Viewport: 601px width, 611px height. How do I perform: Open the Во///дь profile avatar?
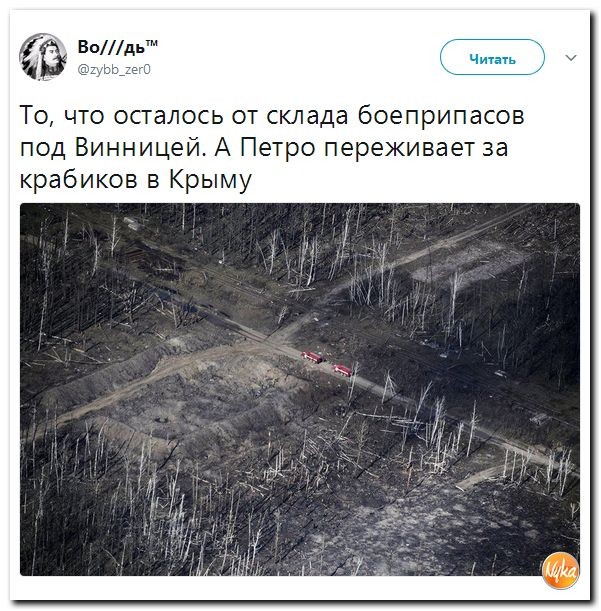click(43, 57)
